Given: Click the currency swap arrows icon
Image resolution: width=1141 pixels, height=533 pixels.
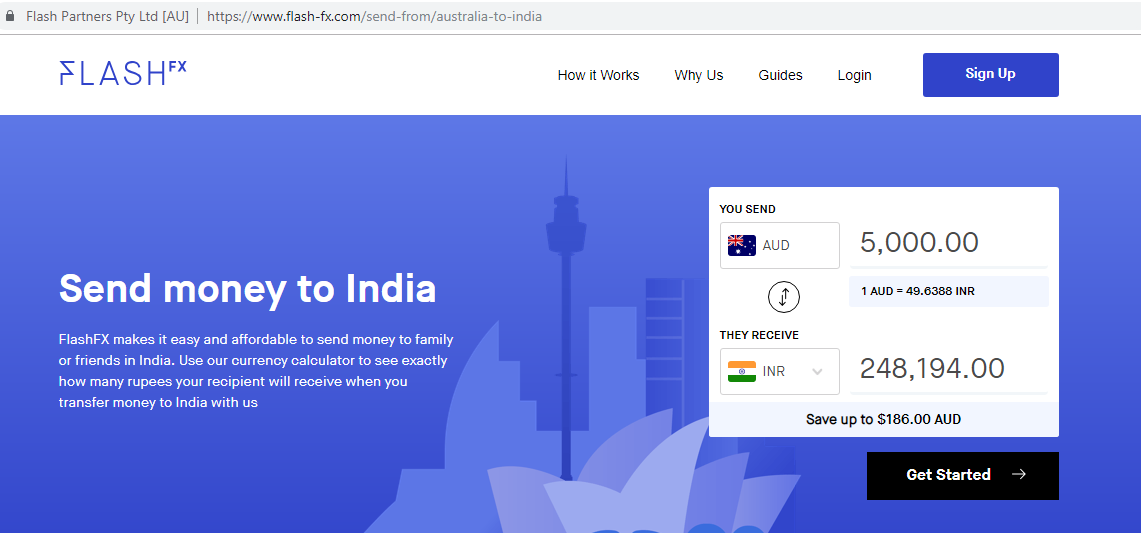Looking at the screenshot, I should (784, 296).
